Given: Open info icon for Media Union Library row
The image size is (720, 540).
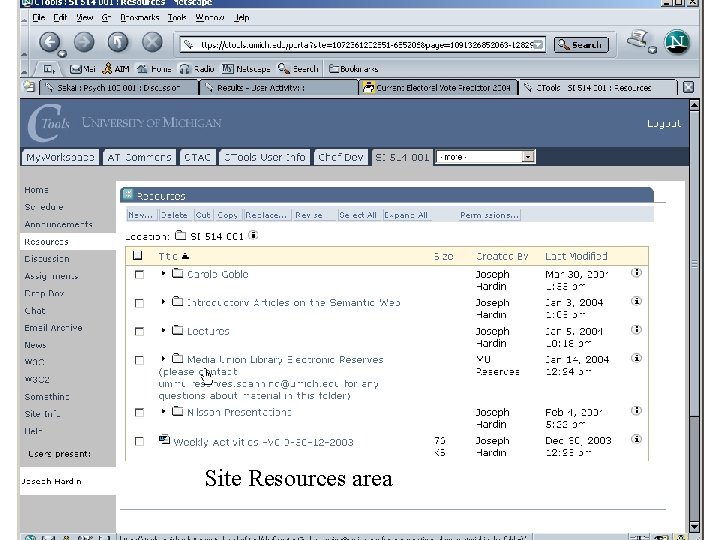Looking at the screenshot, I should tap(636, 358).
